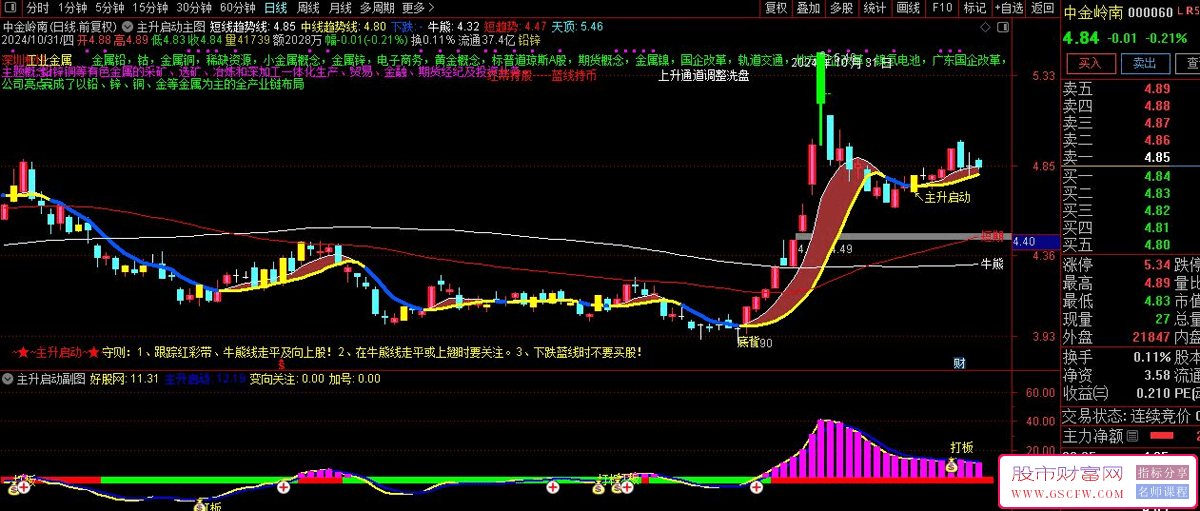The width and height of the screenshot is (1200, 511).
Task: Click the 名师课程 link at bottom right
Action: tap(1163, 493)
